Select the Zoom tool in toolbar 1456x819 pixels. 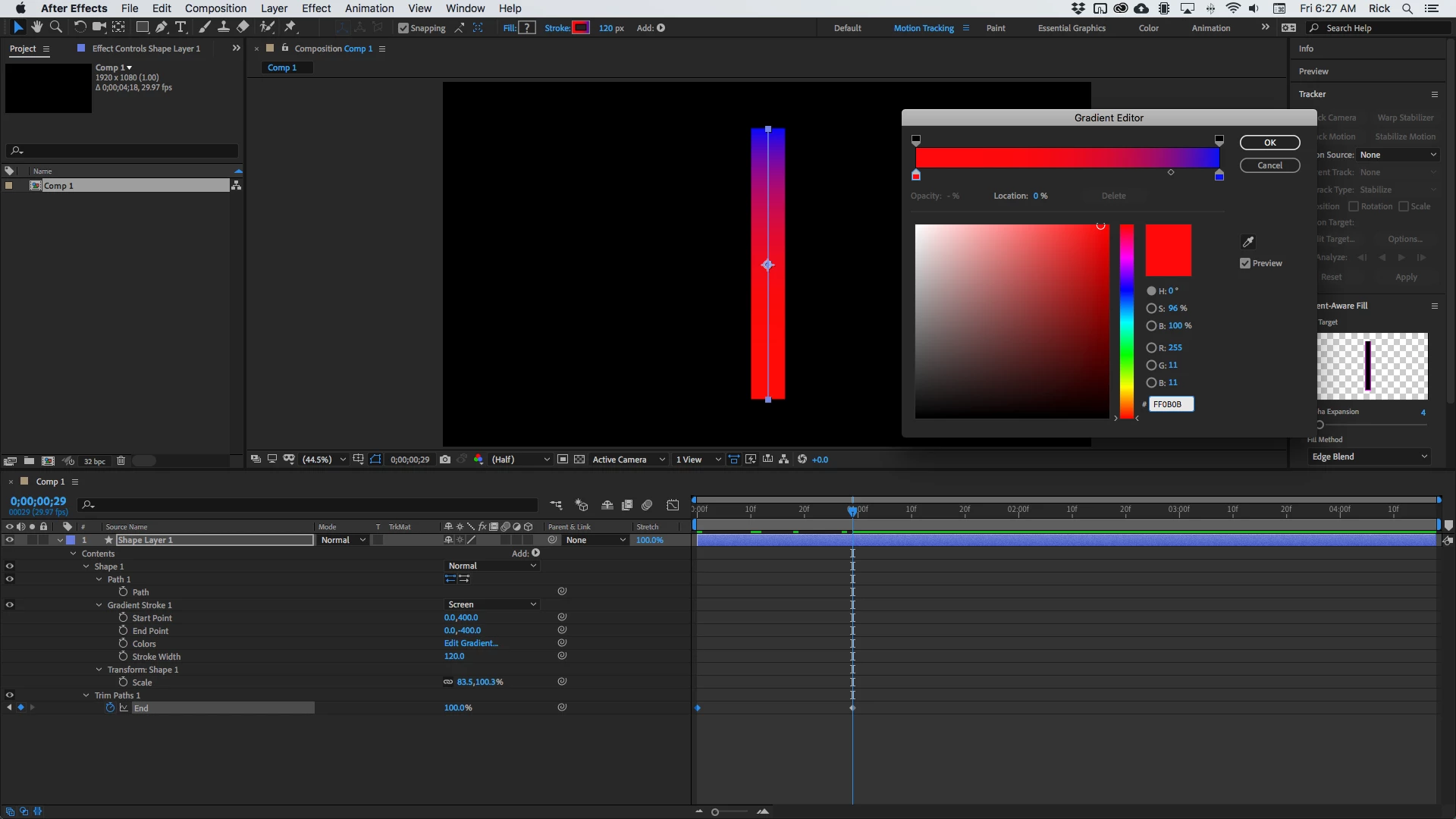click(x=55, y=27)
